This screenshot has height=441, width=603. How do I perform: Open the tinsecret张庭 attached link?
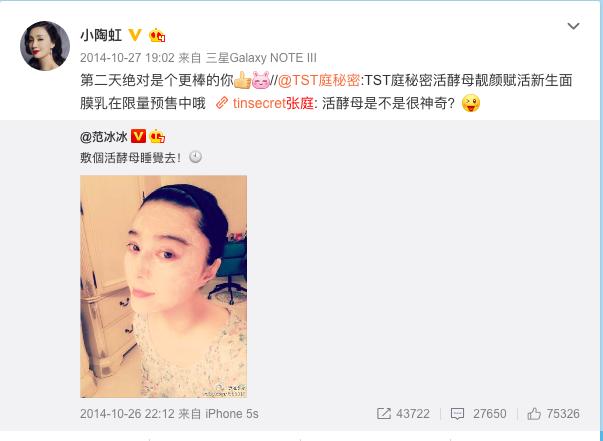tap(273, 103)
